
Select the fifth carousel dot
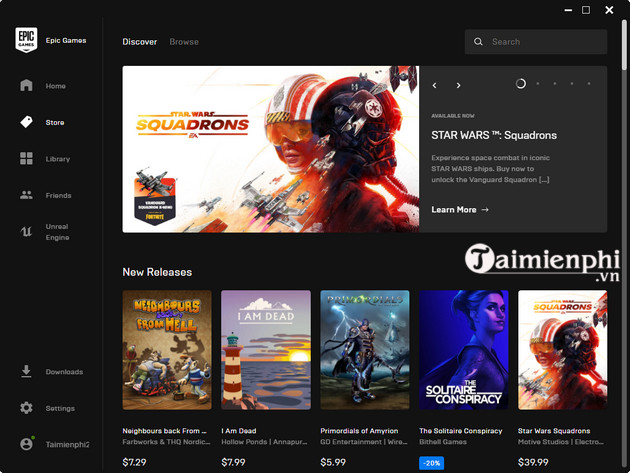[589, 84]
